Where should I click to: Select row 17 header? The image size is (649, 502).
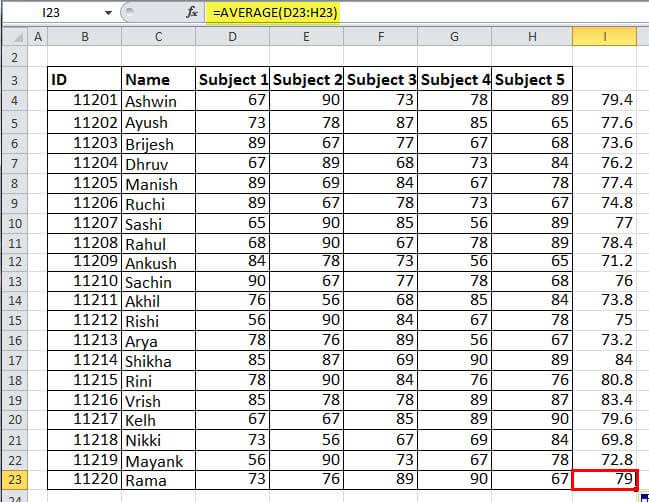(x=15, y=360)
